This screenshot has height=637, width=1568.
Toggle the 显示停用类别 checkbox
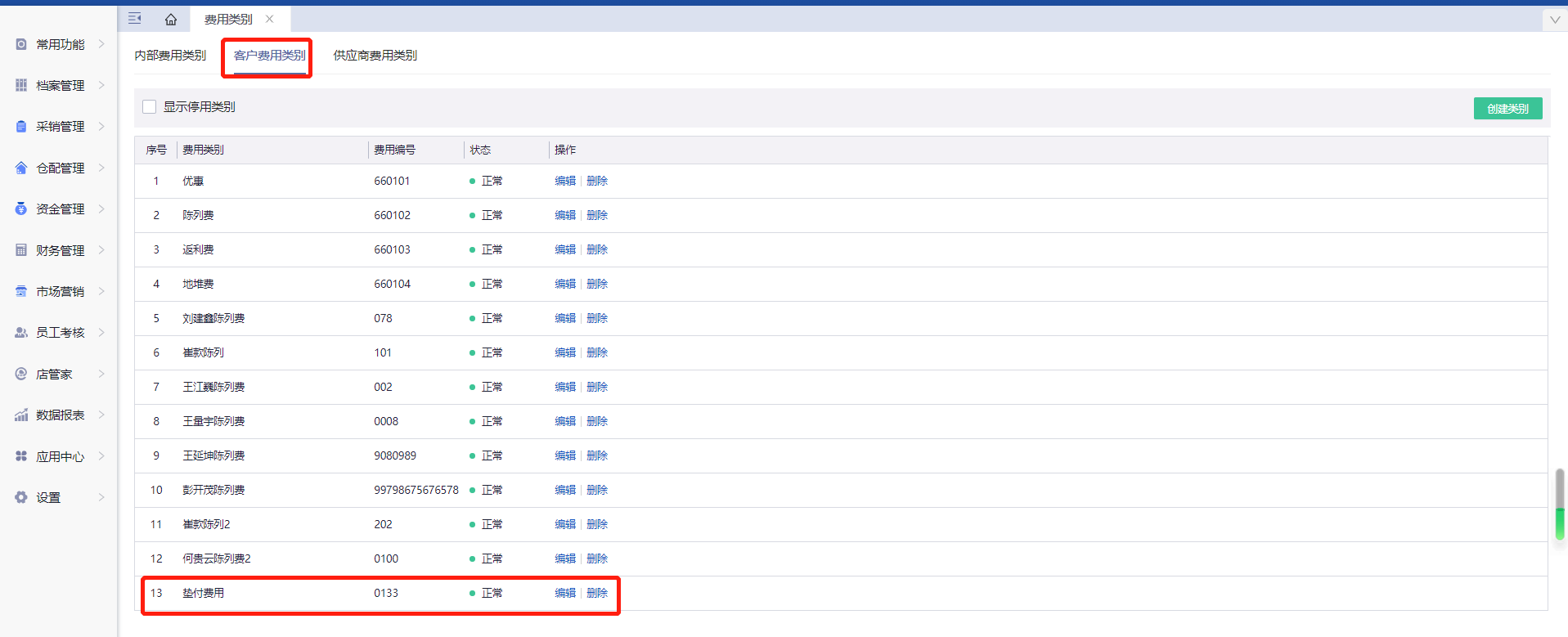(x=149, y=106)
